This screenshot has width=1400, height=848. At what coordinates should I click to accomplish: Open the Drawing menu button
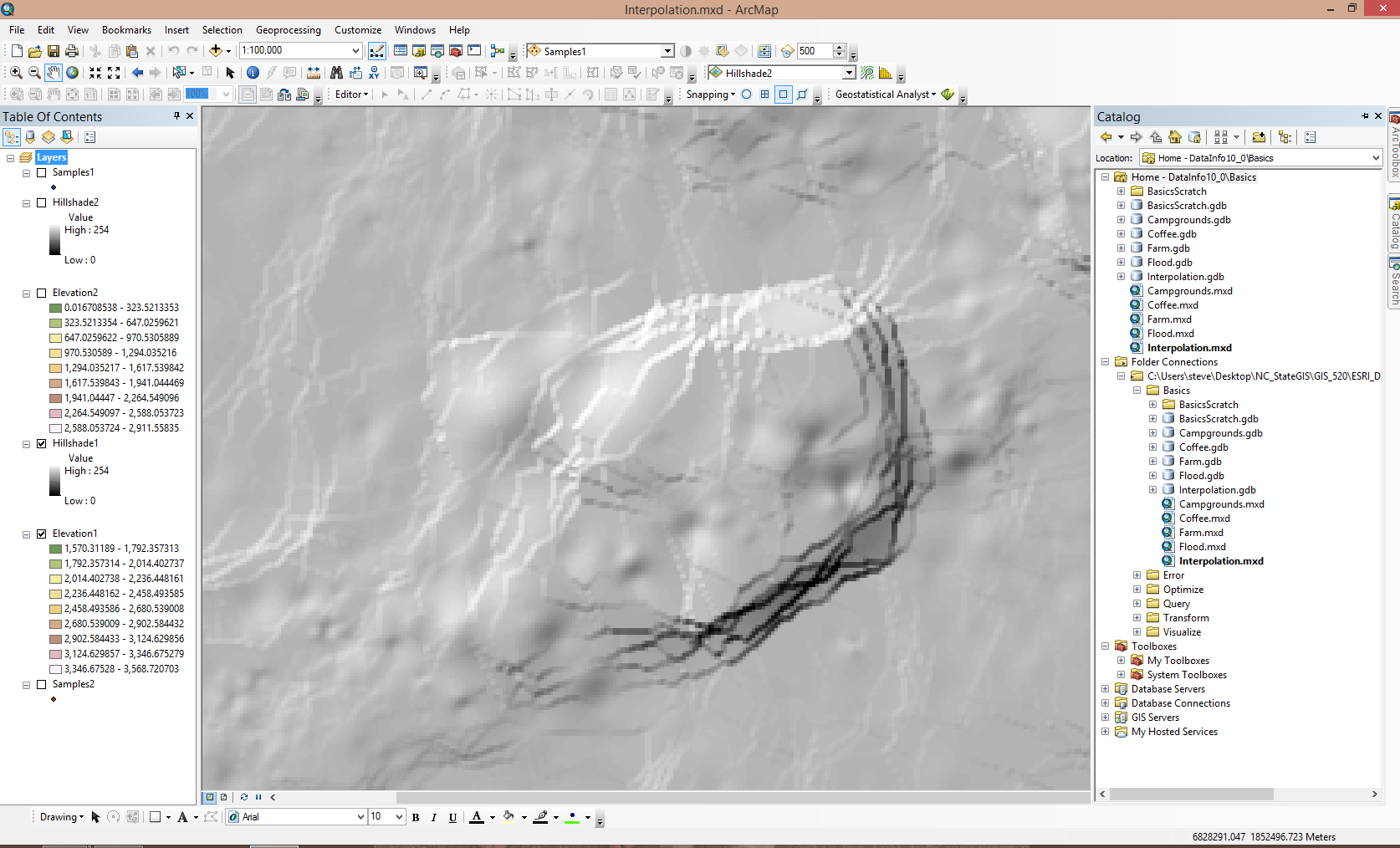(62, 817)
